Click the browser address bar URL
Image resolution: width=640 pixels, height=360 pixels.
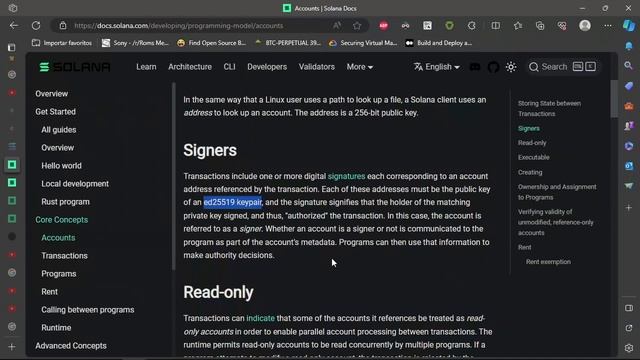coord(179,26)
